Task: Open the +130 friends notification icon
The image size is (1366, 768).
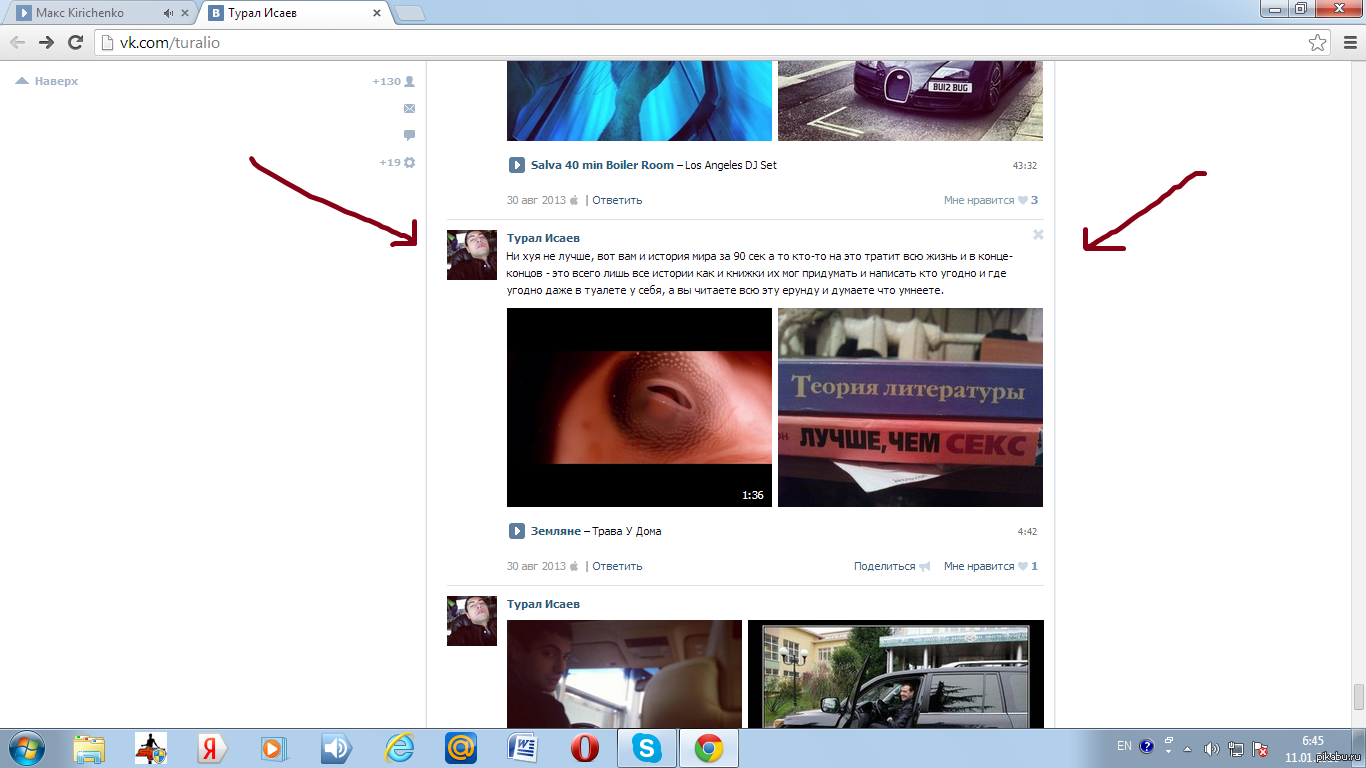Action: (393, 81)
